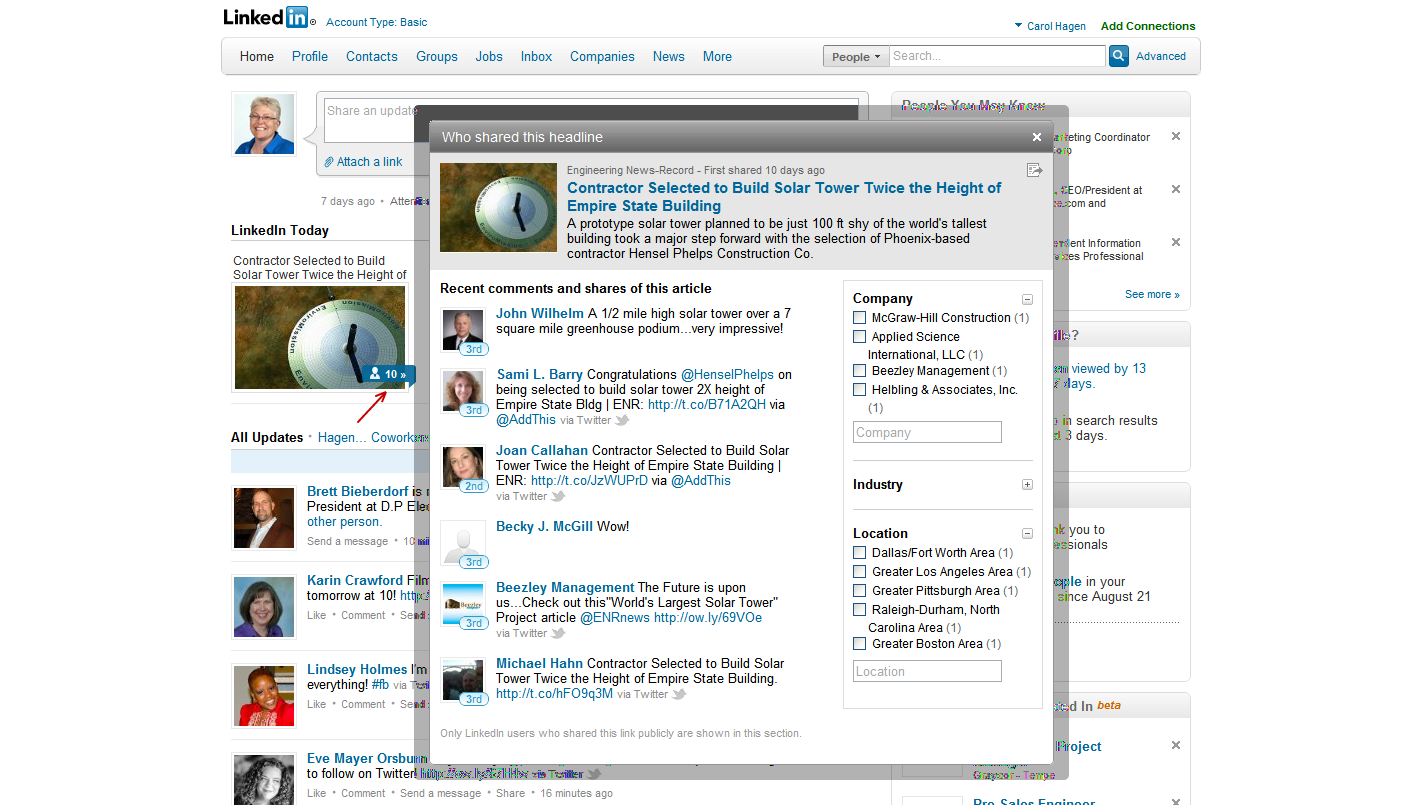Image resolution: width=1423 pixels, height=805 pixels.
Task: Check Applied Science International, LLC filter
Action: pos(859,337)
